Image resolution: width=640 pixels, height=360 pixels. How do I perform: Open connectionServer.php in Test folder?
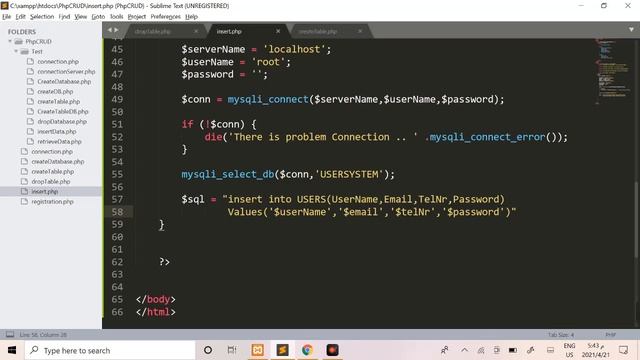66,71
